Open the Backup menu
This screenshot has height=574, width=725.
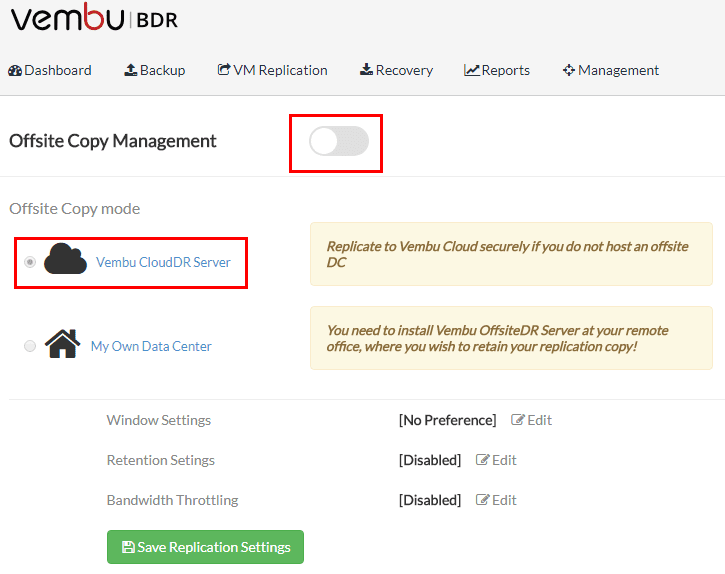click(155, 70)
